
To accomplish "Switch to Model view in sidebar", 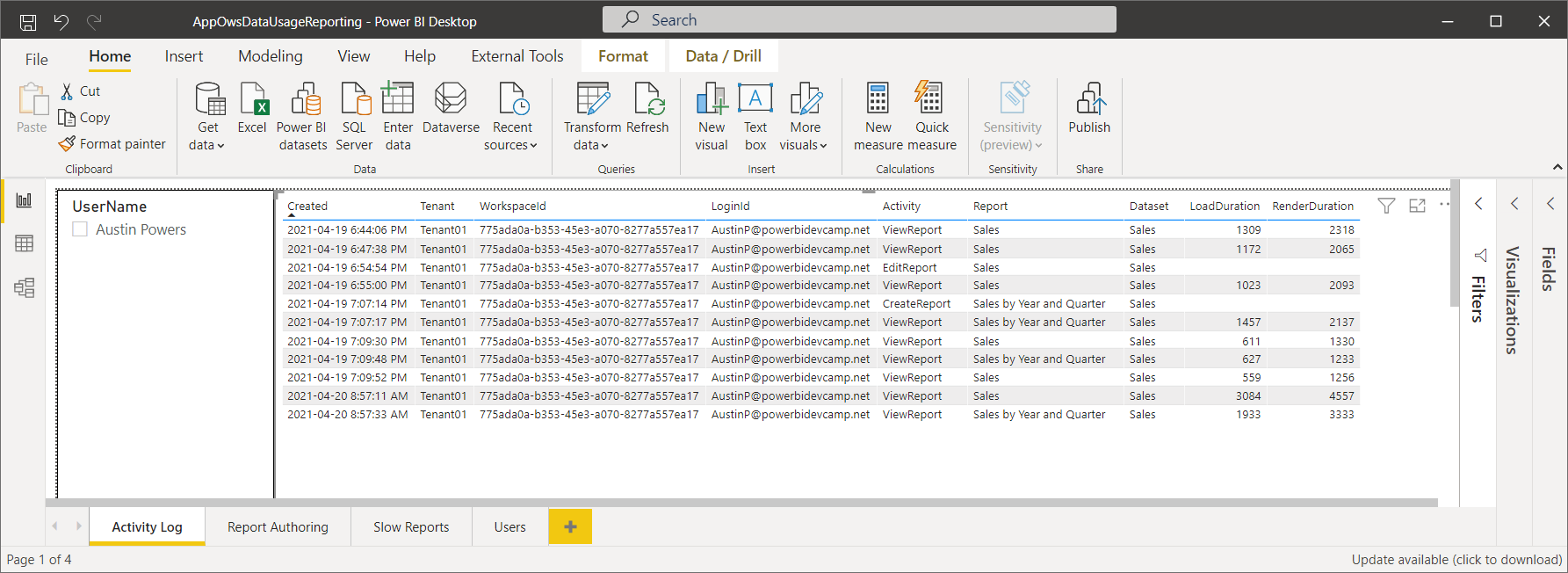I will pyautogui.click(x=24, y=287).
